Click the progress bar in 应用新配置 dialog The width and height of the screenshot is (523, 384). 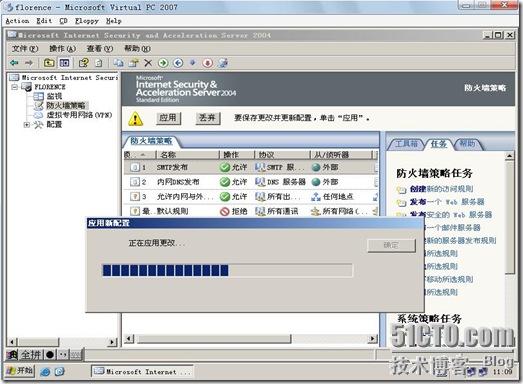[x=227, y=270]
